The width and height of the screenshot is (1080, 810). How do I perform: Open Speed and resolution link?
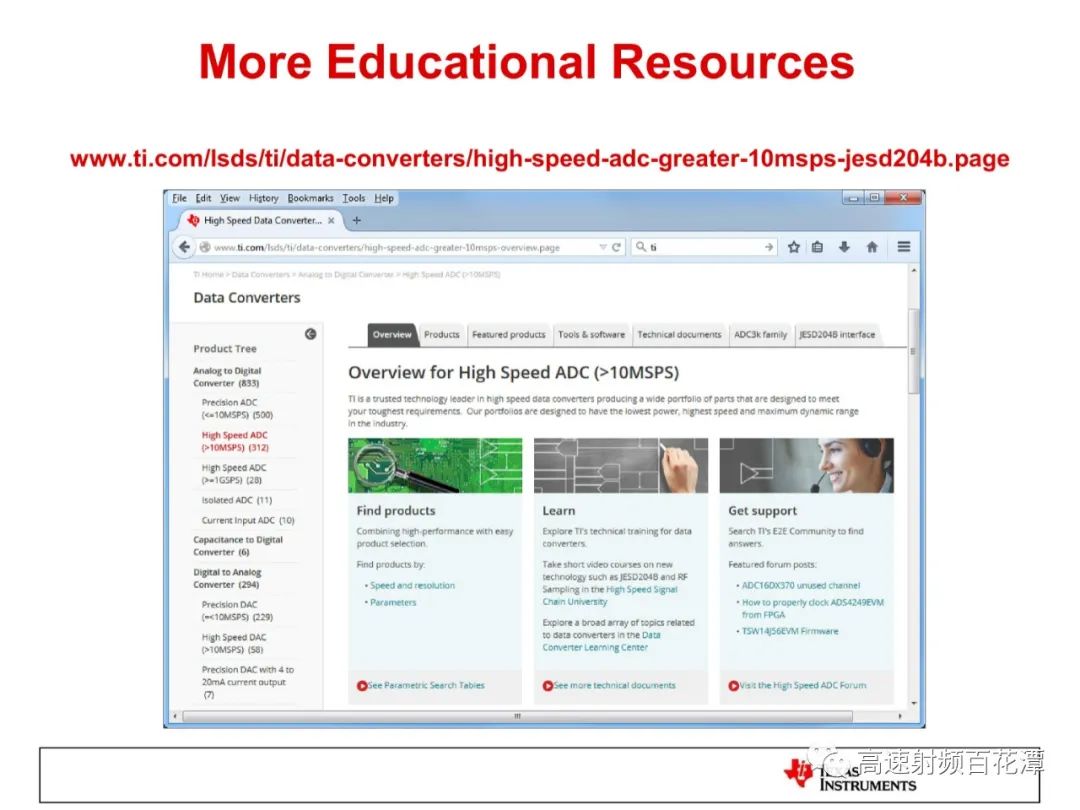coord(413,585)
